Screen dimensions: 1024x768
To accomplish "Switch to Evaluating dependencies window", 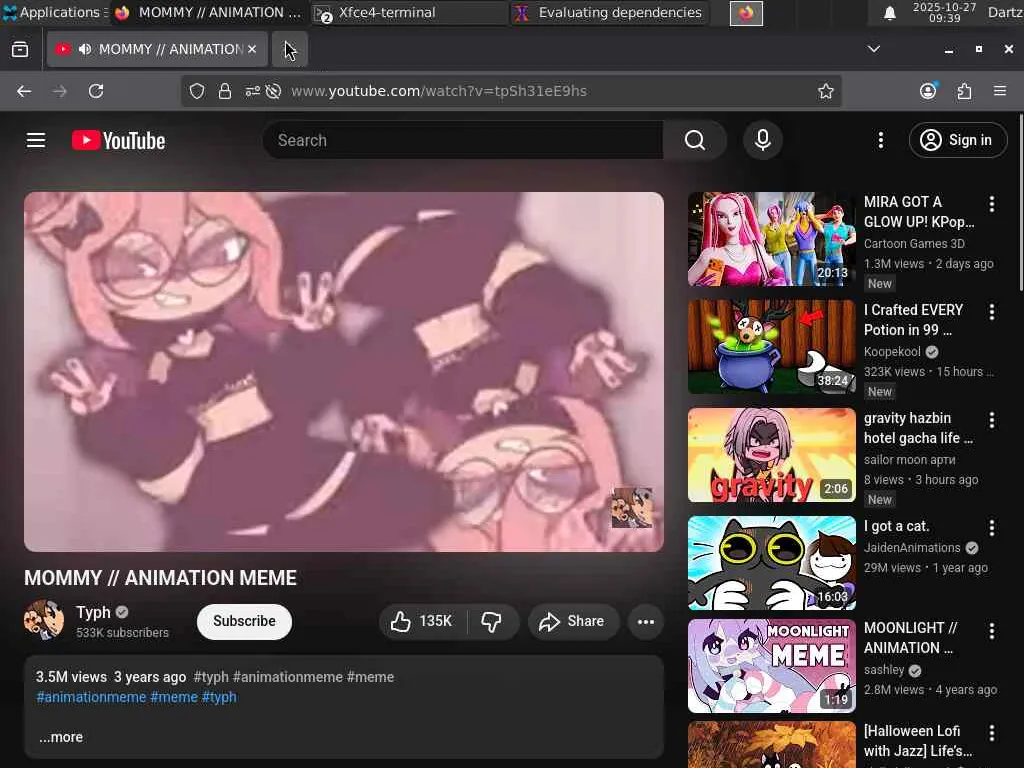I will 609,12.
